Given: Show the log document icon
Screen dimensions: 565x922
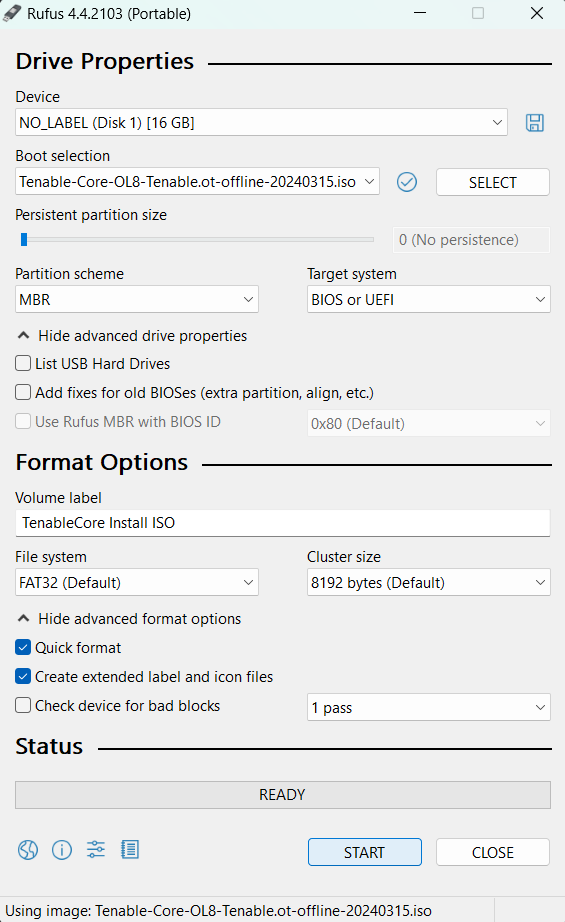Looking at the screenshot, I should [x=130, y=850].
